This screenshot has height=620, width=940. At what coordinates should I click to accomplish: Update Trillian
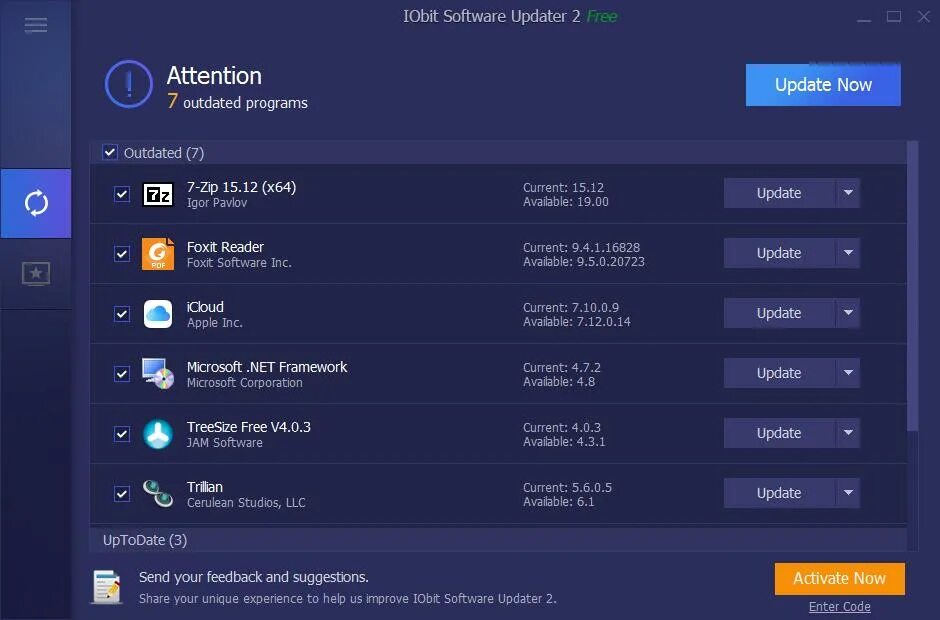click(779, 493)
